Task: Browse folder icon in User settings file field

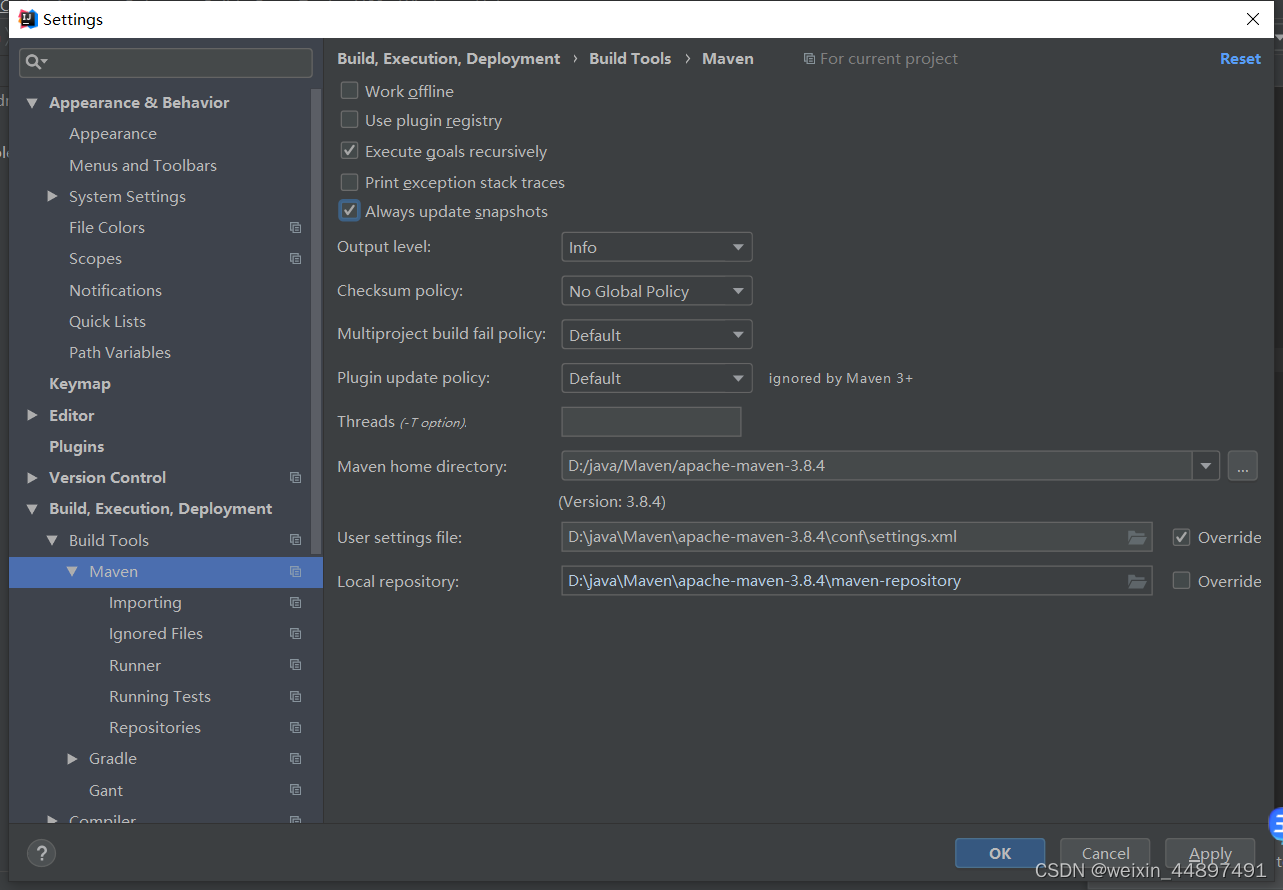Action: pos(1136,538)
